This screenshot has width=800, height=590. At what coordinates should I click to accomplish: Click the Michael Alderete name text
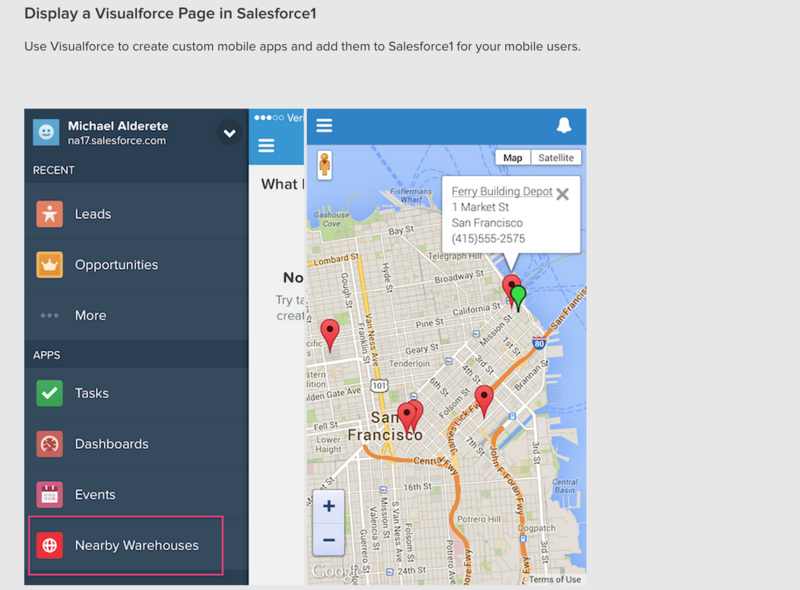[x=118, y=126]
